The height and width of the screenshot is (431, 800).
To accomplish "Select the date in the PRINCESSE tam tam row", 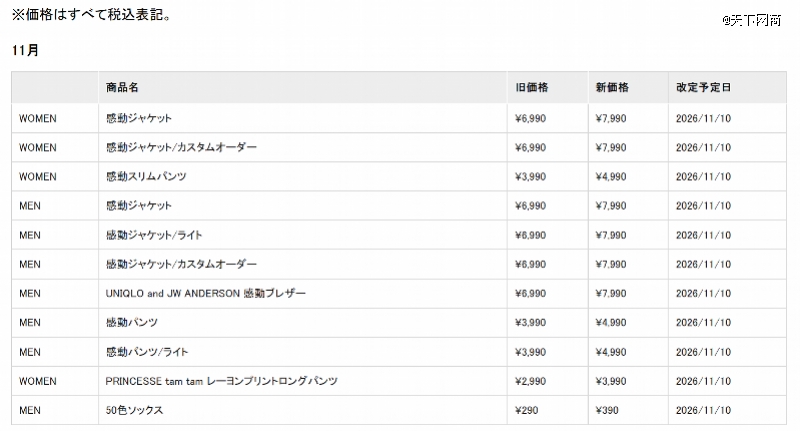I will [704, 381].
